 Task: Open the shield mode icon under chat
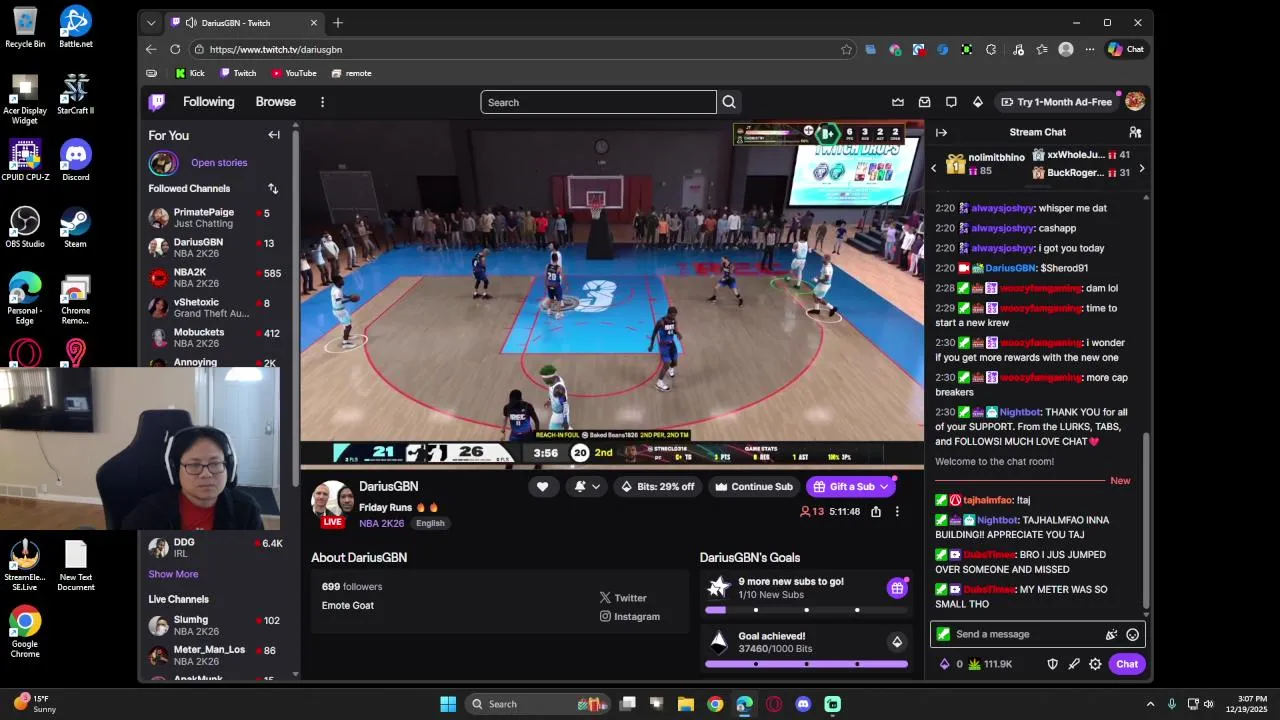point(1052,664)
